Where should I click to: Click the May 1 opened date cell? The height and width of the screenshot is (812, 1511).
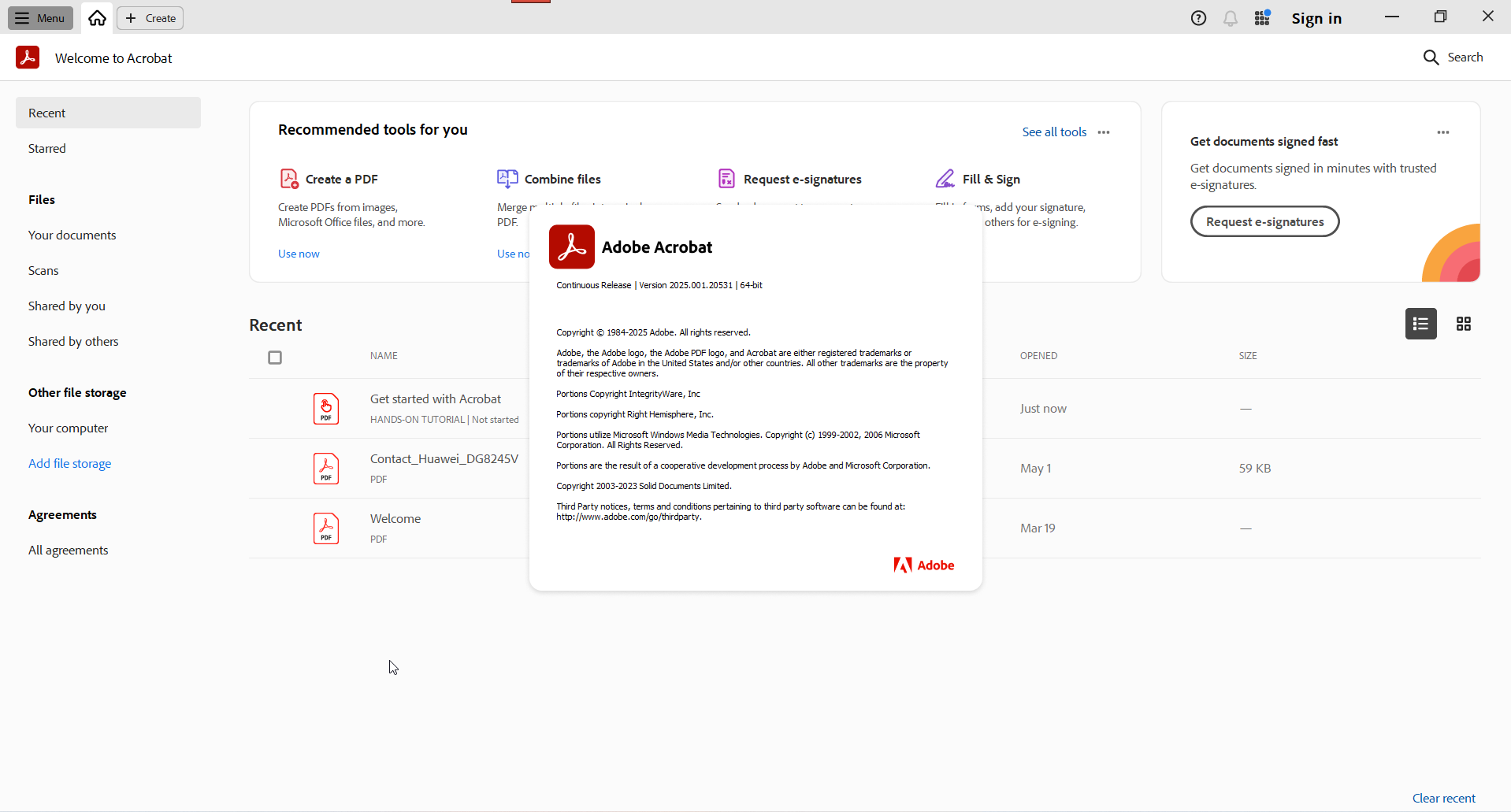(1036, 469)
